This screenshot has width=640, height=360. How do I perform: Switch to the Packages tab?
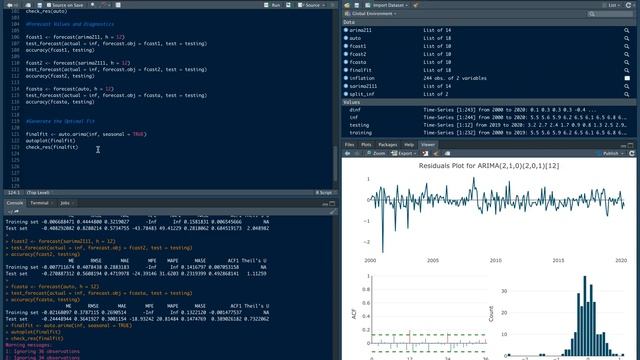point(387,144)
